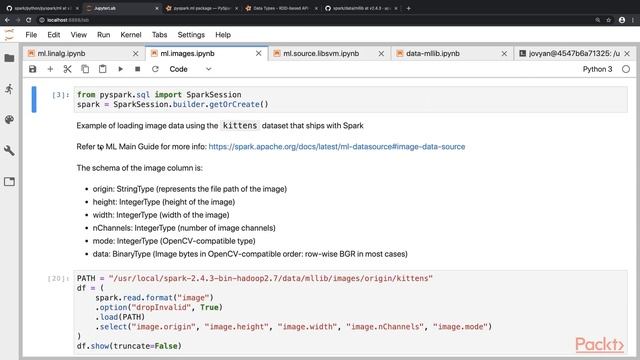Open the spark.apache.org image data source link
Viewport: 640px width, 360px height.
(x=337, y=147)
